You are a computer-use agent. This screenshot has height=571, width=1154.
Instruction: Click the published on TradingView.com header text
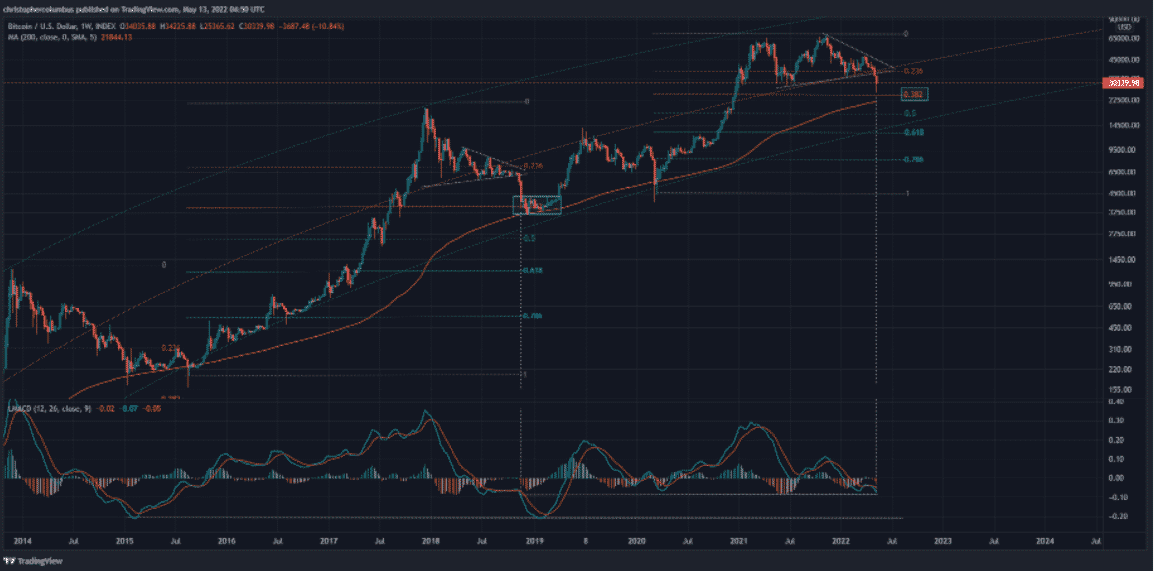(150, 4)
